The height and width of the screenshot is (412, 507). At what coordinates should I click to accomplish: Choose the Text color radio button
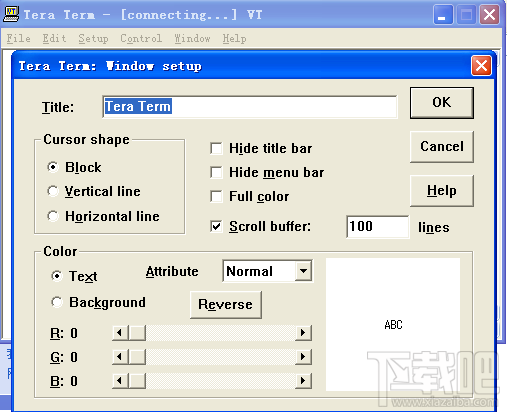[57, 276]
